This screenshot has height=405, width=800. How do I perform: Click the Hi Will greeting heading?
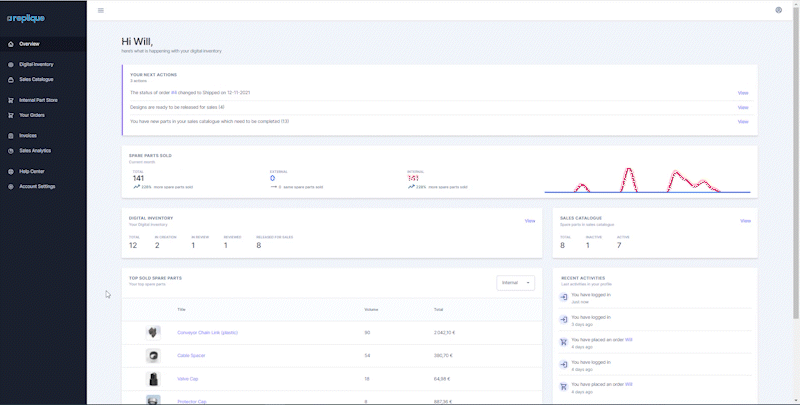click(137, 42)
